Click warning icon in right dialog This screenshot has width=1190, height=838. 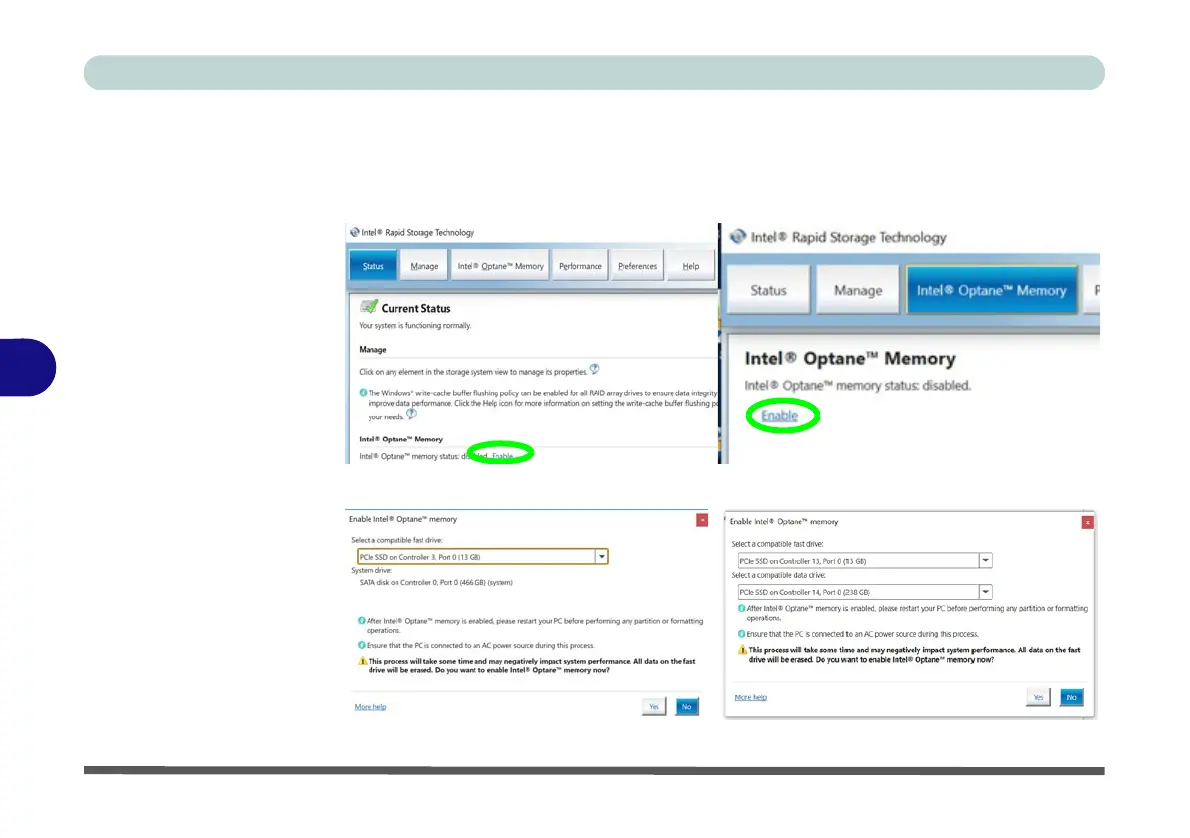click(x=743, y=650)
